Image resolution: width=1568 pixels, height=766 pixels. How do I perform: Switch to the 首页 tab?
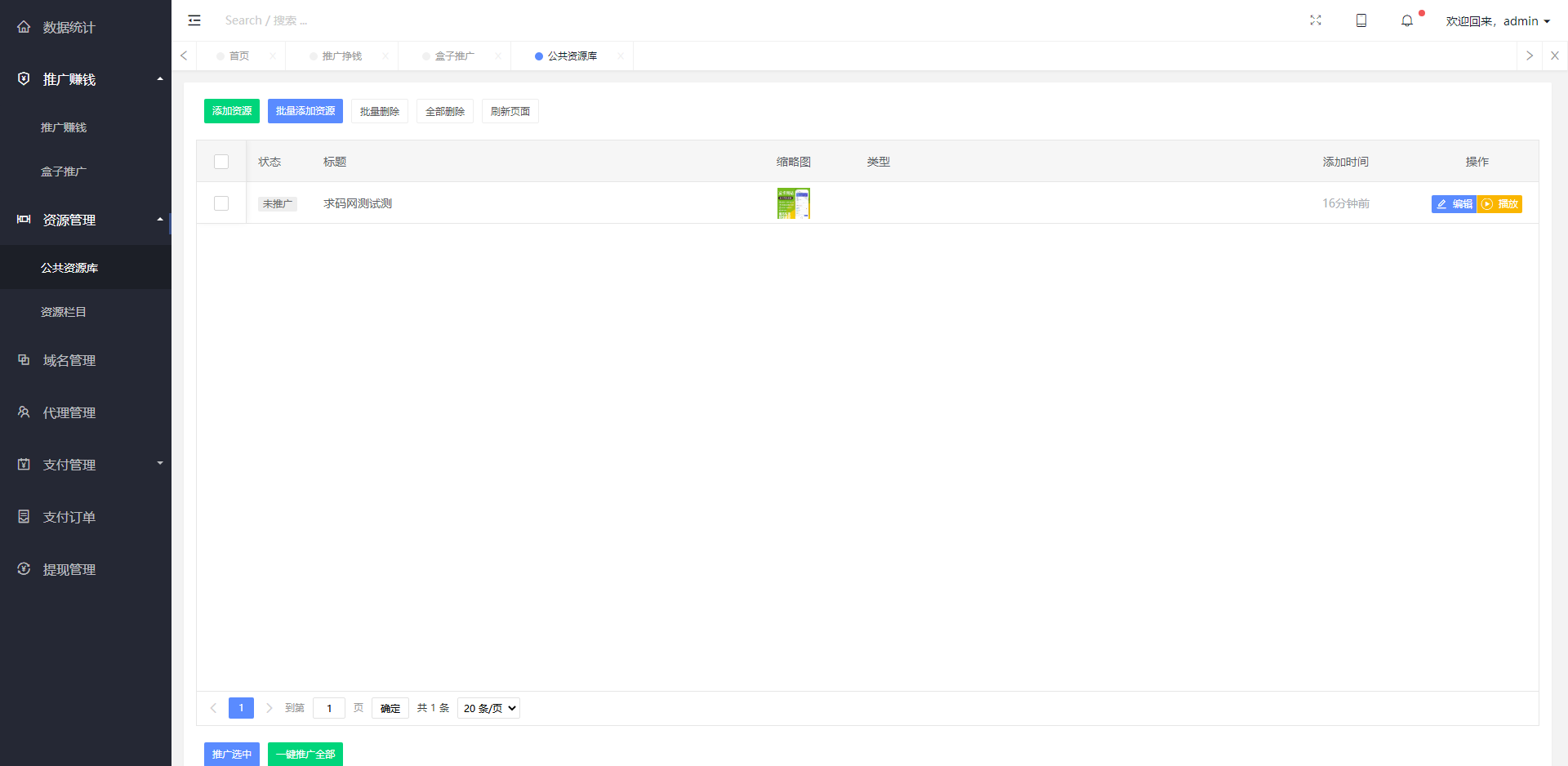(x=239, y=56)
